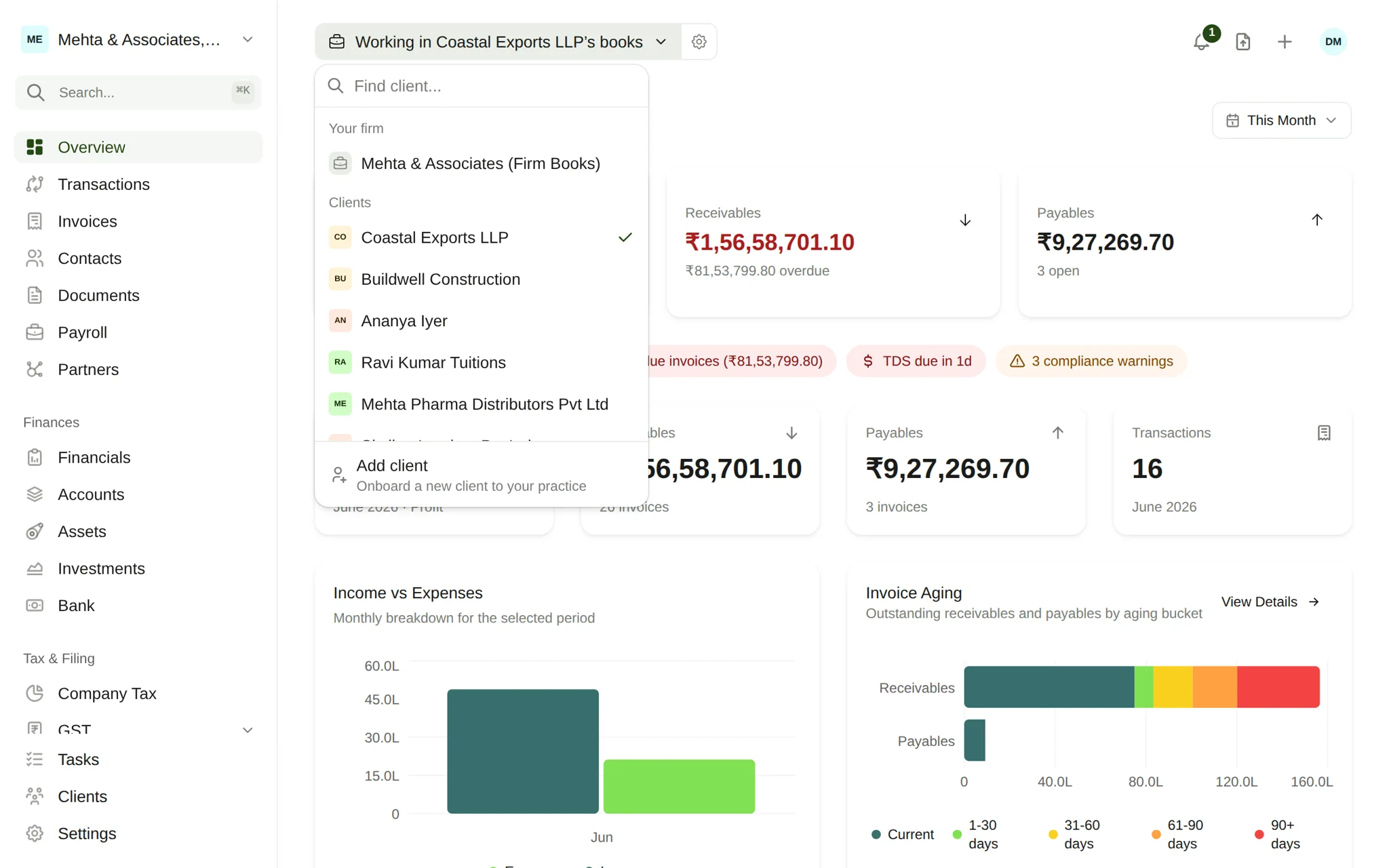Expand the GST submenu chevron

click(248, 730)
